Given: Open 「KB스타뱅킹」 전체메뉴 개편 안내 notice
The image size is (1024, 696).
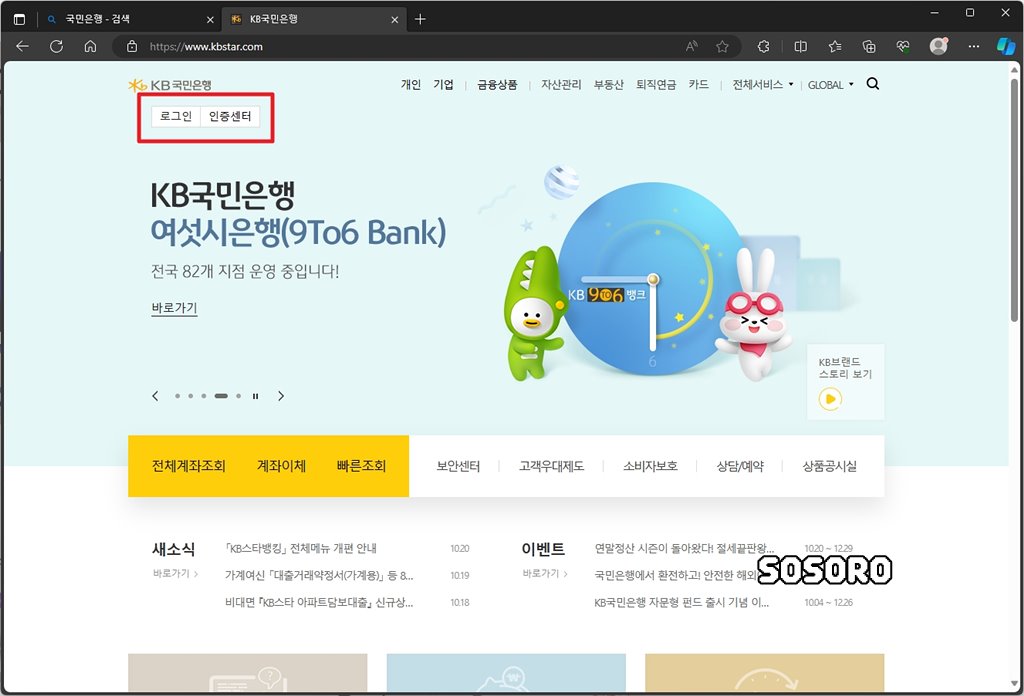Looking at the screenshot, I should click(300, 548).
